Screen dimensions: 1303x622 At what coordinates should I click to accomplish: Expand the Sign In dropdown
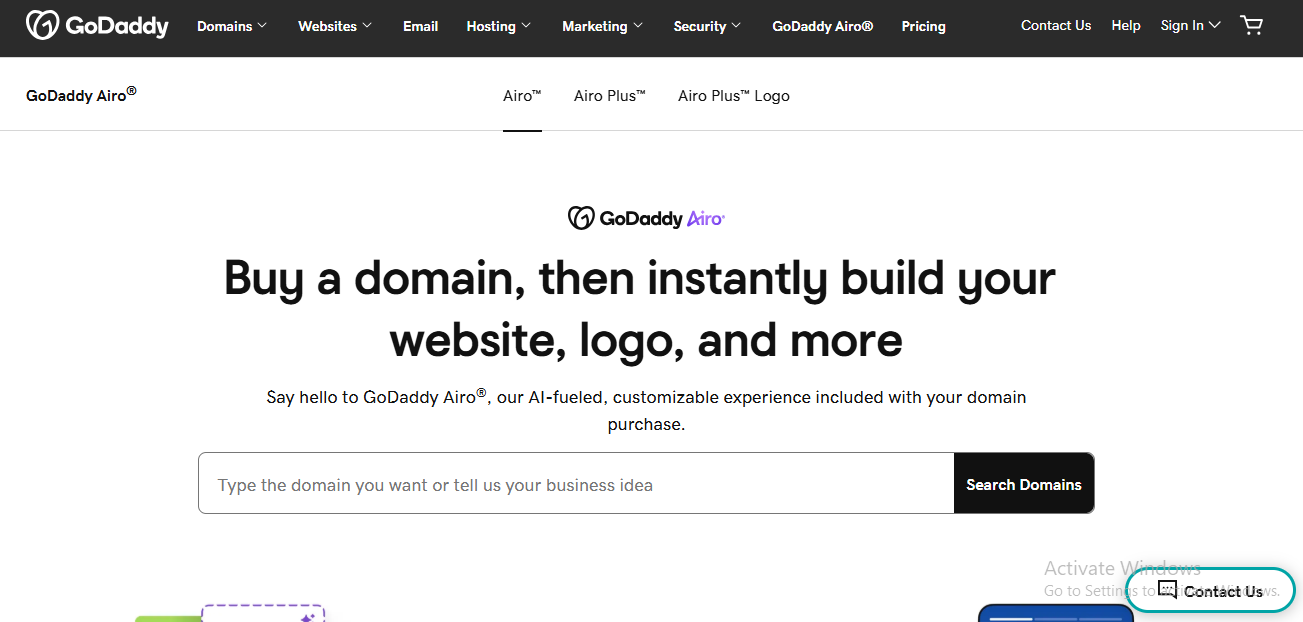(1190, 26)
